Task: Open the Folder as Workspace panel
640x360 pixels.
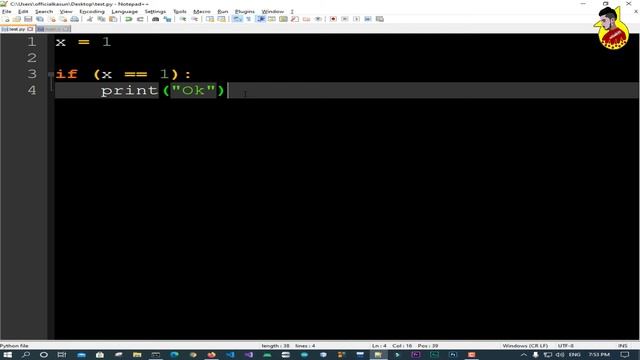Action: coord(307,19)
